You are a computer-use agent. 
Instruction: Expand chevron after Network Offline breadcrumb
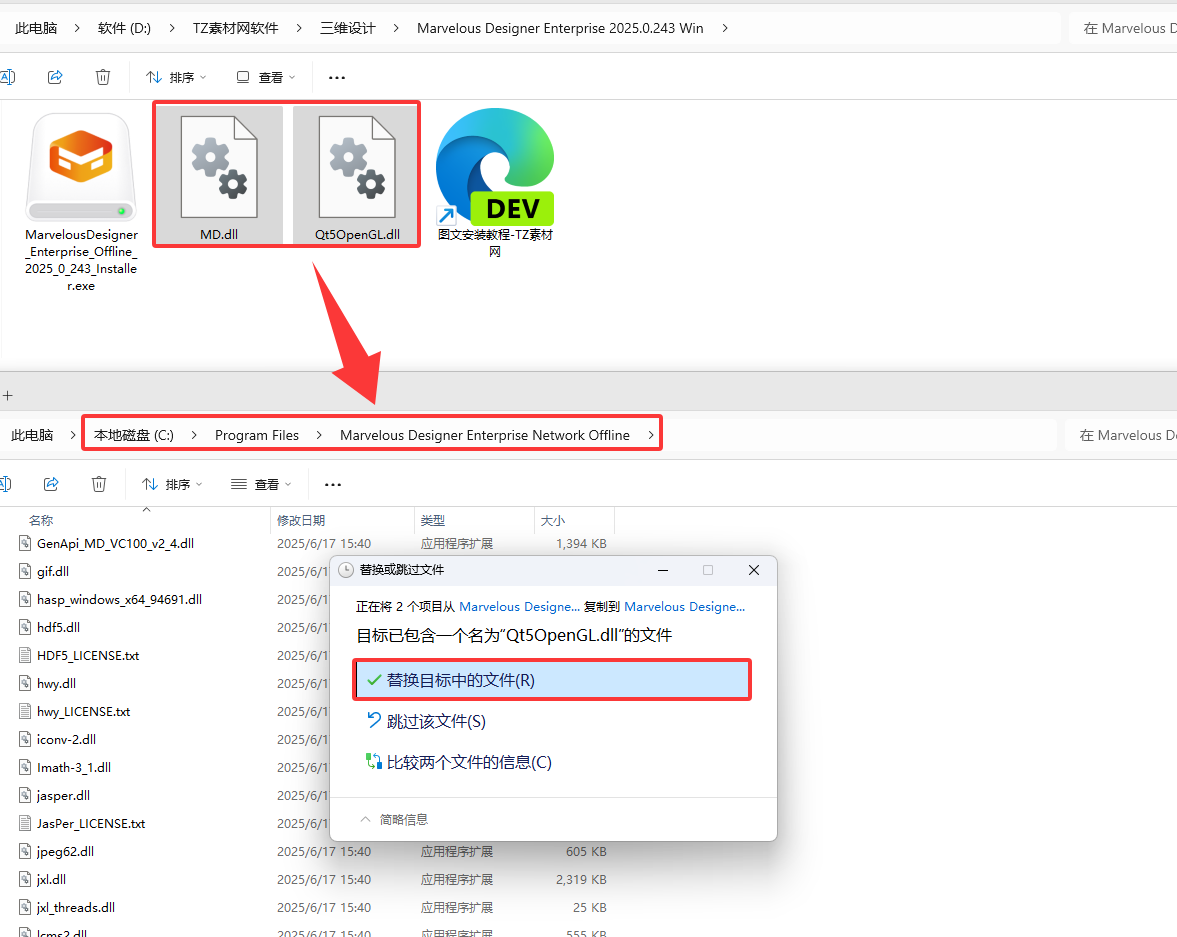coord(651,435)
